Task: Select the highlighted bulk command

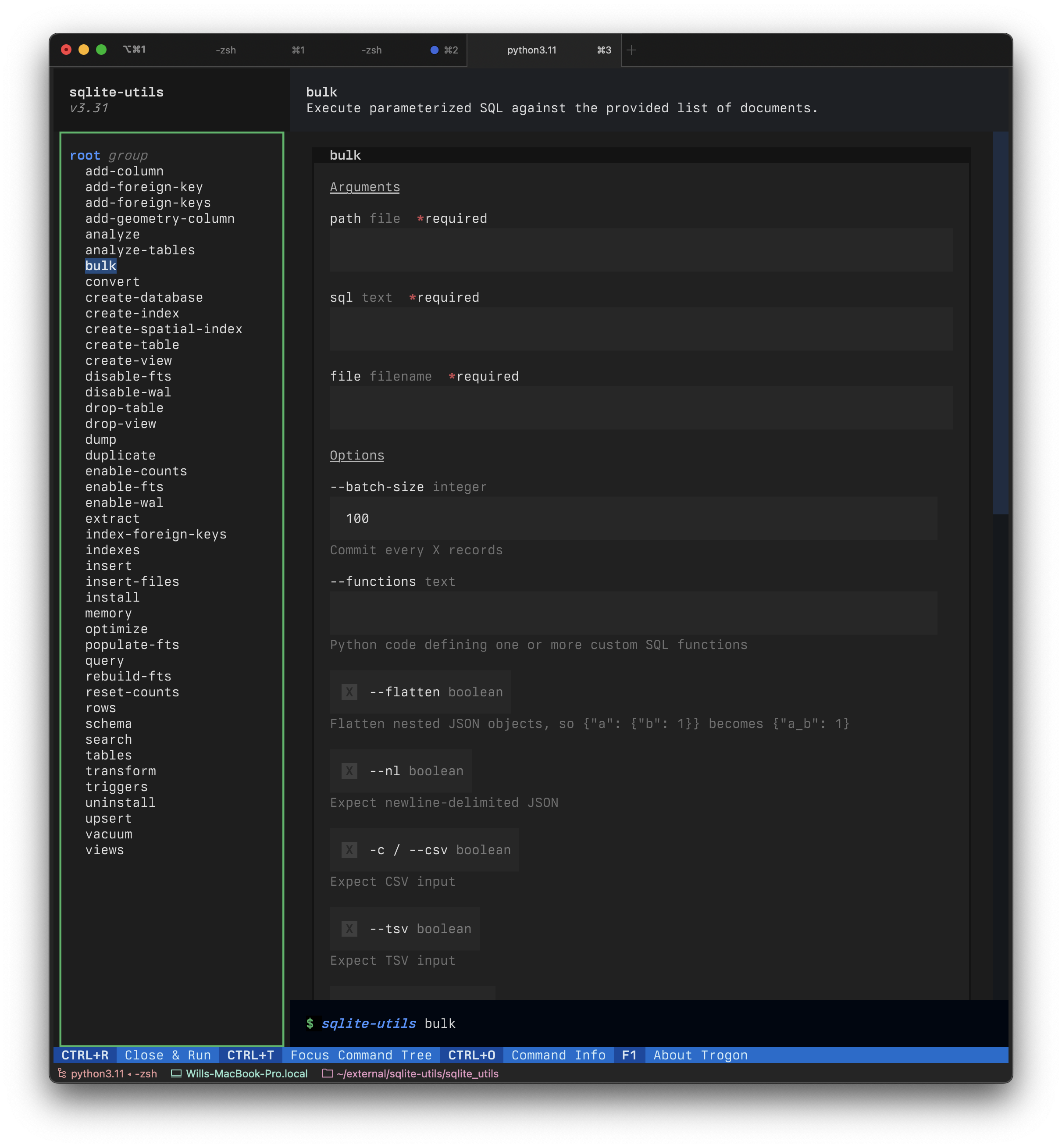Action: coord(100,265)
